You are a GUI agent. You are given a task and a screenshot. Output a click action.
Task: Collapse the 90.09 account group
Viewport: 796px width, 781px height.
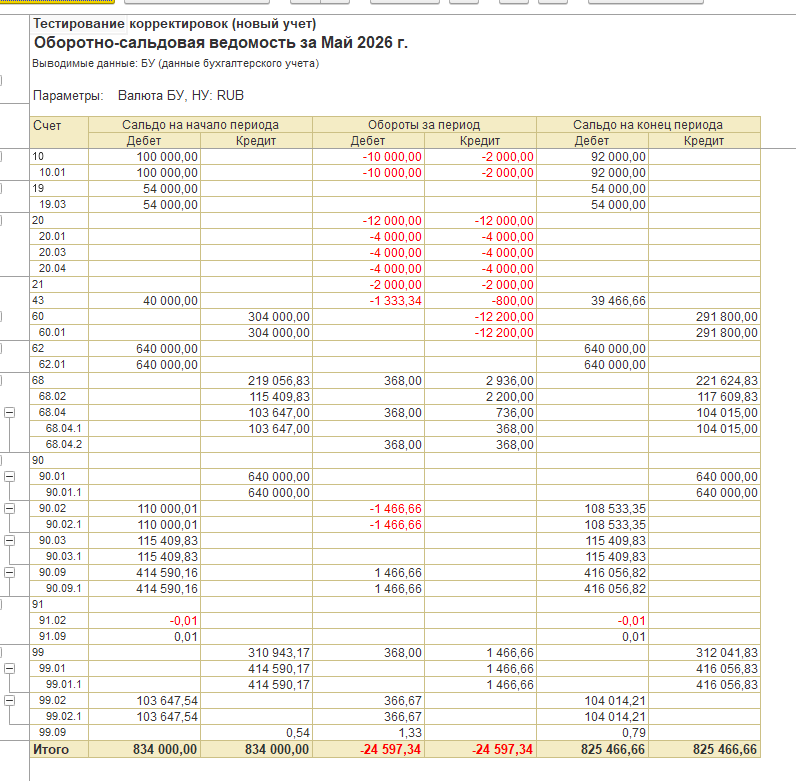[x=9, y=572]
